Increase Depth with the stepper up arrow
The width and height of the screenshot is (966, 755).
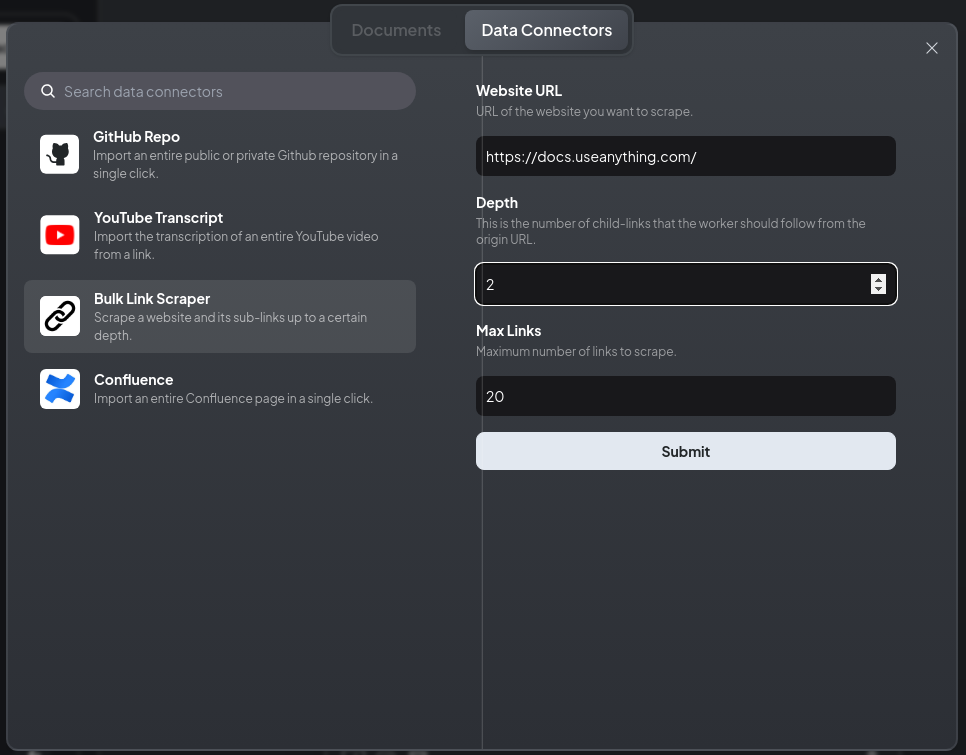click(879, 280)
